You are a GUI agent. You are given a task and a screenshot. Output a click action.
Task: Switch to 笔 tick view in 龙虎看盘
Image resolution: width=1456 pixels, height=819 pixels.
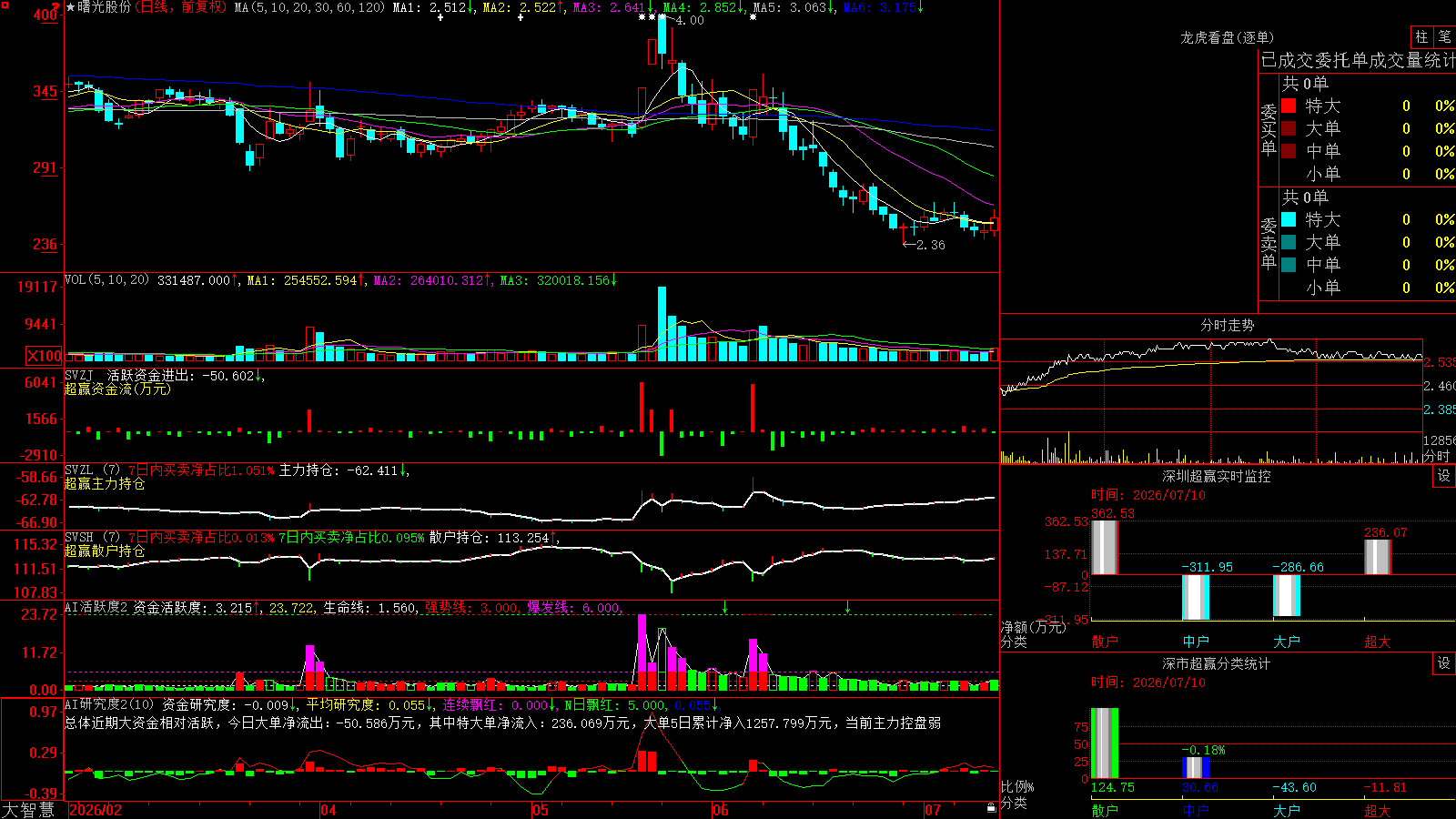coord(1444,37)
